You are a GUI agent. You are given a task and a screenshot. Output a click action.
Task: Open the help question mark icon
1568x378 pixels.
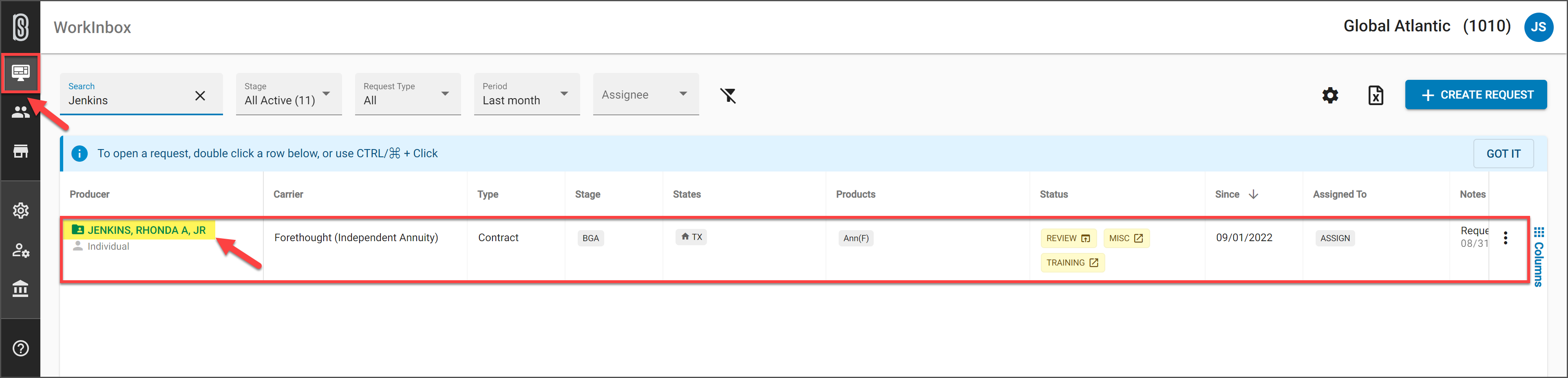tap(21, 348)
